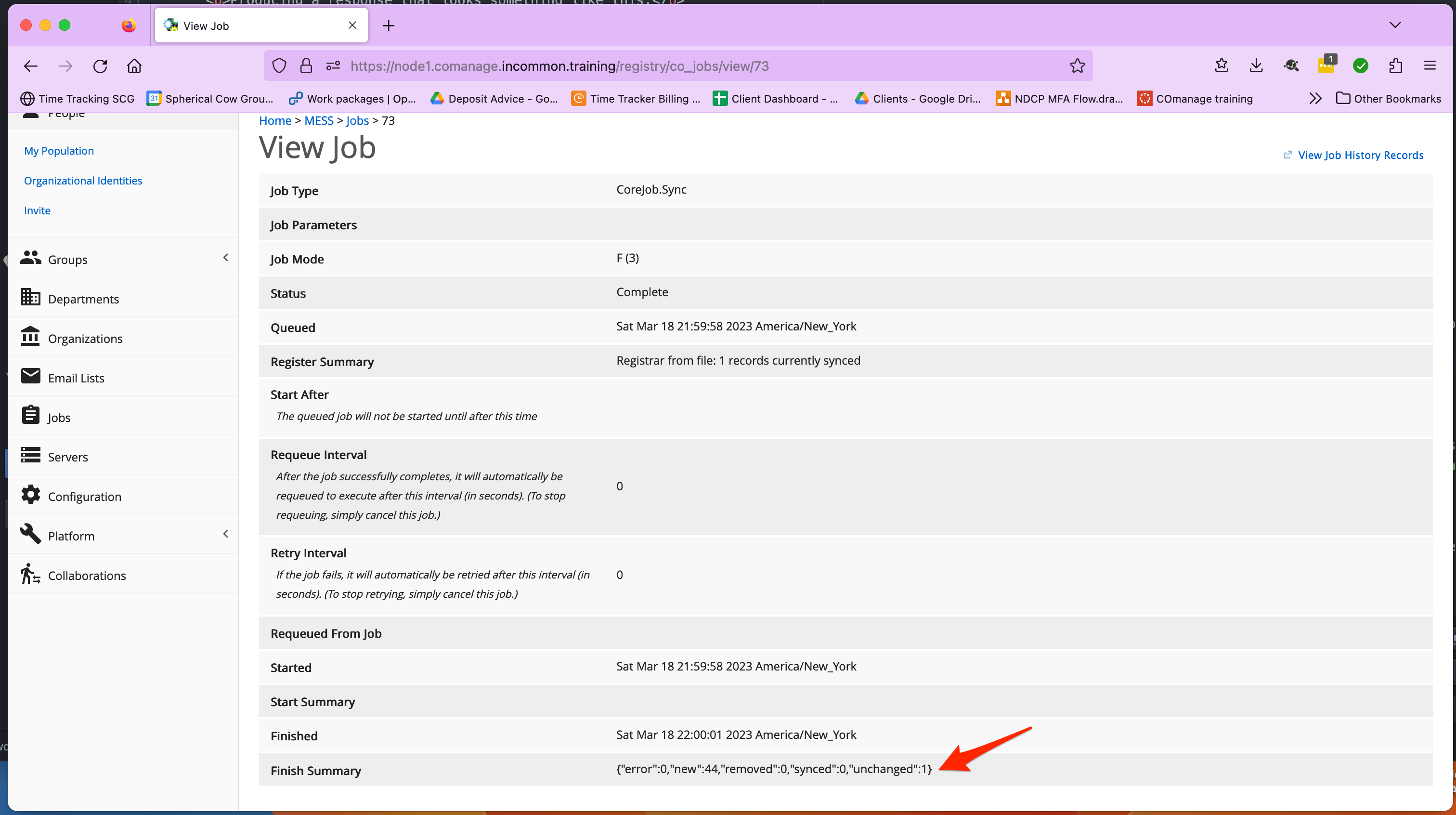Open My Population sidebar link
The image size is (1456, 815).
click(59, 150)
